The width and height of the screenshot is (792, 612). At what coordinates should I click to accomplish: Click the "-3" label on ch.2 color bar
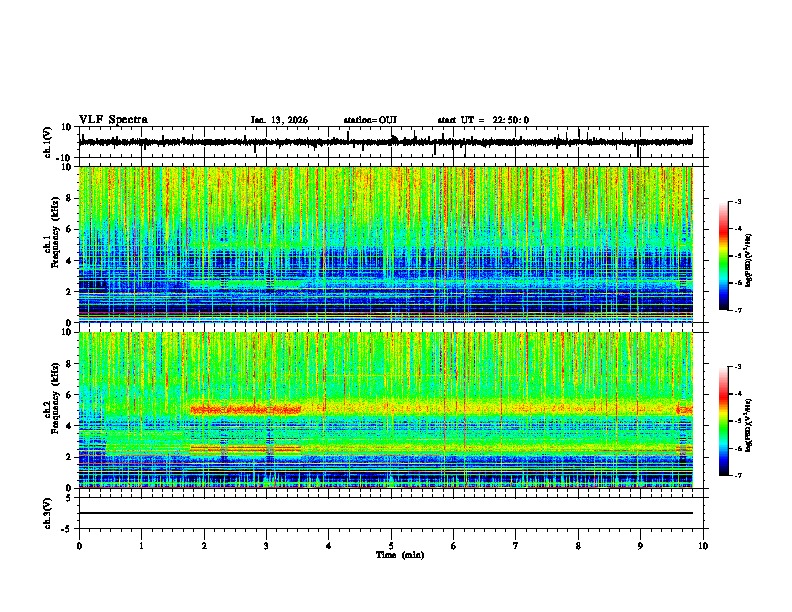click(737, 367)
